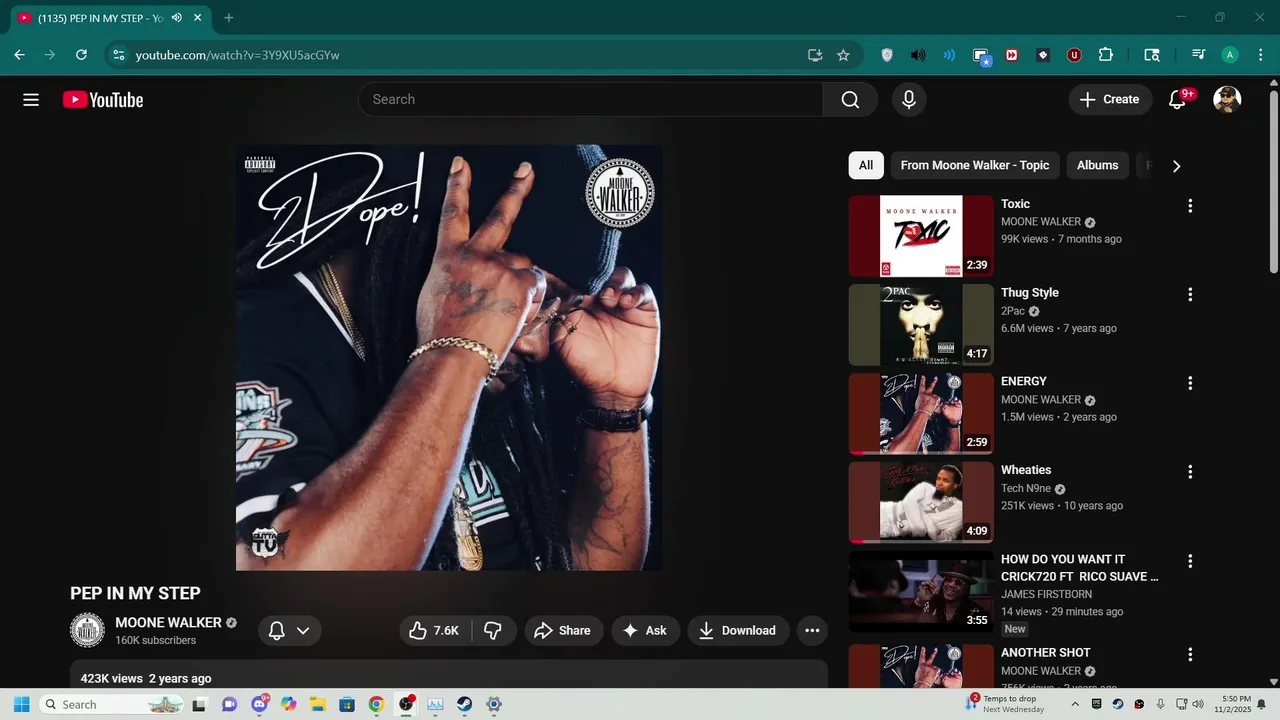Download the video
The width and height of the screenshot is (1280, 720).
[x=738, y=630]
